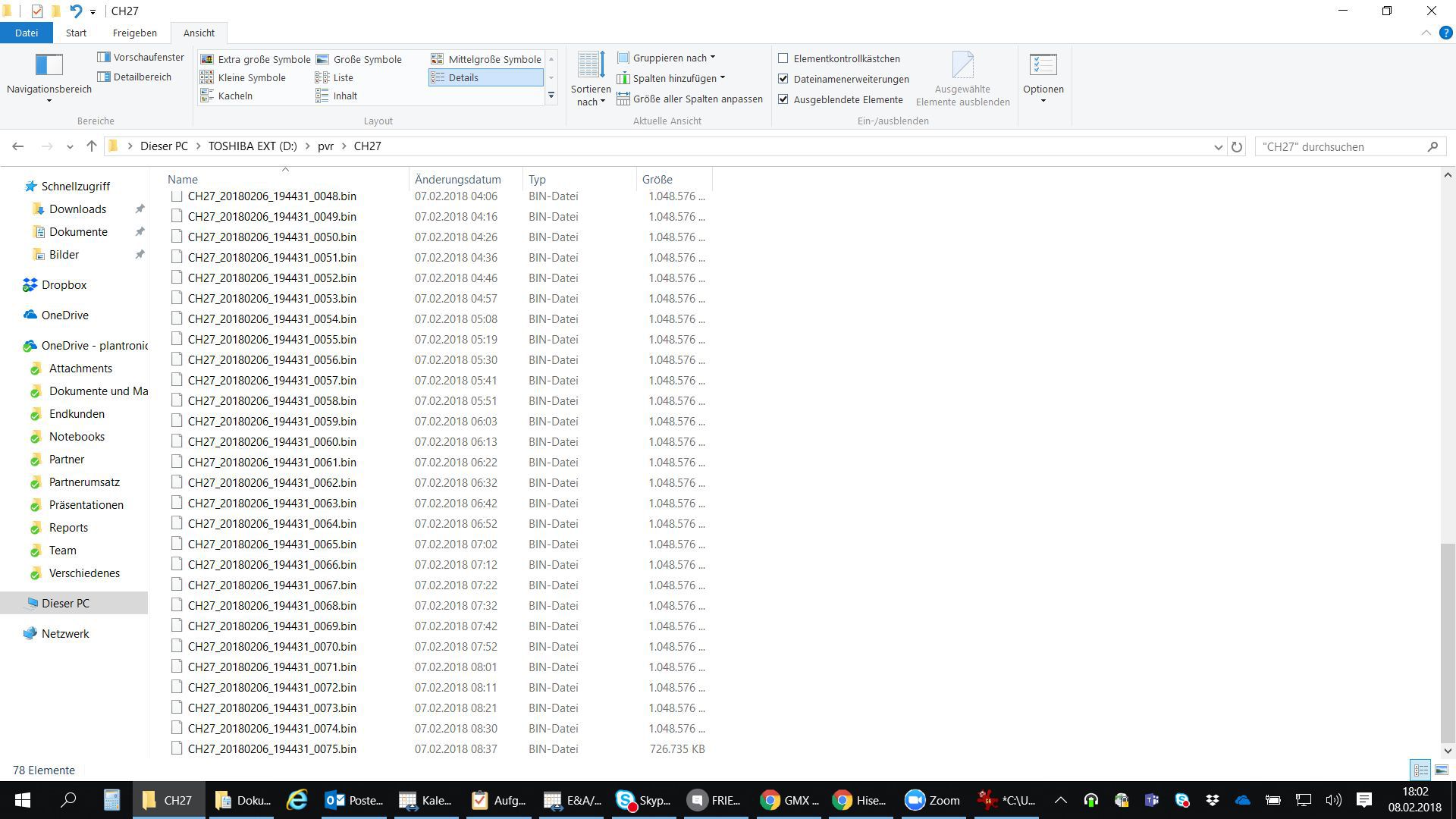Open the quick access toolbar customize arrow
Viewport: 1456px width, 819px height.
tap(93, 11)
